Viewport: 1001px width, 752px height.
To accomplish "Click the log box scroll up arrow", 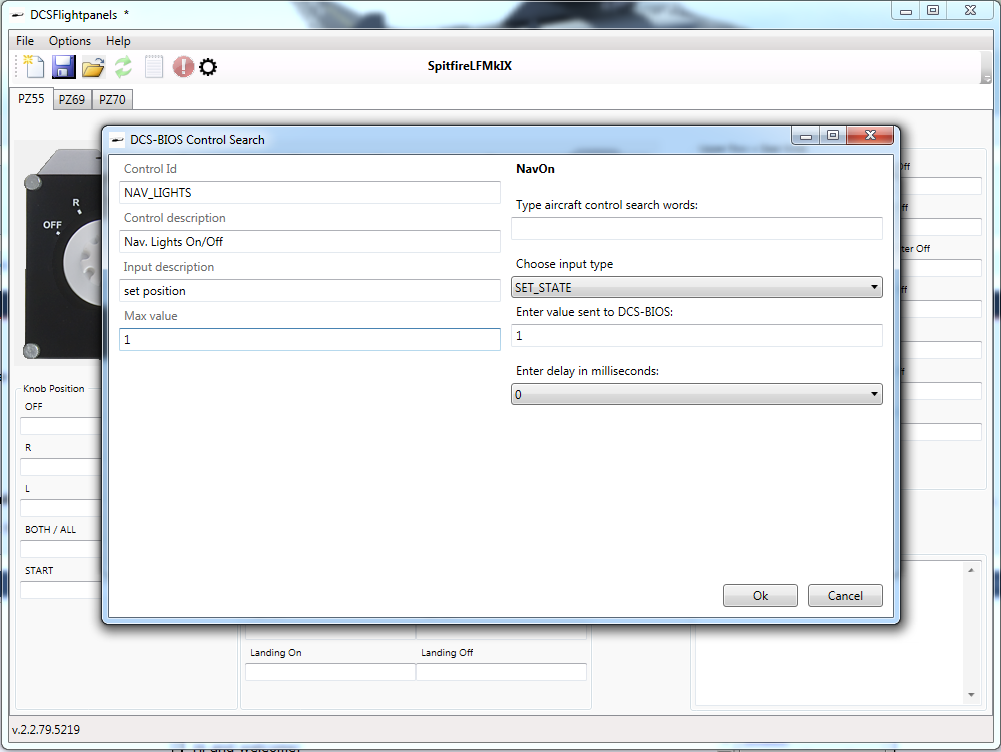I will 971,570.
